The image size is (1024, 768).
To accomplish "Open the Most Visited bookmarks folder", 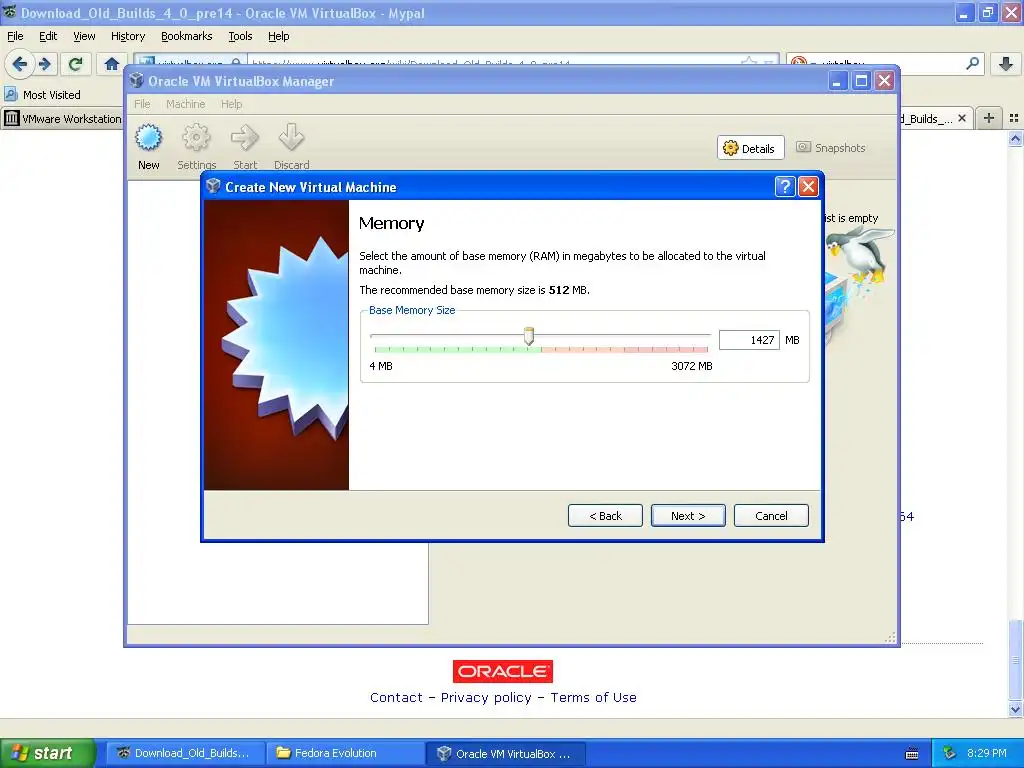I will click(x=43, y=95).
